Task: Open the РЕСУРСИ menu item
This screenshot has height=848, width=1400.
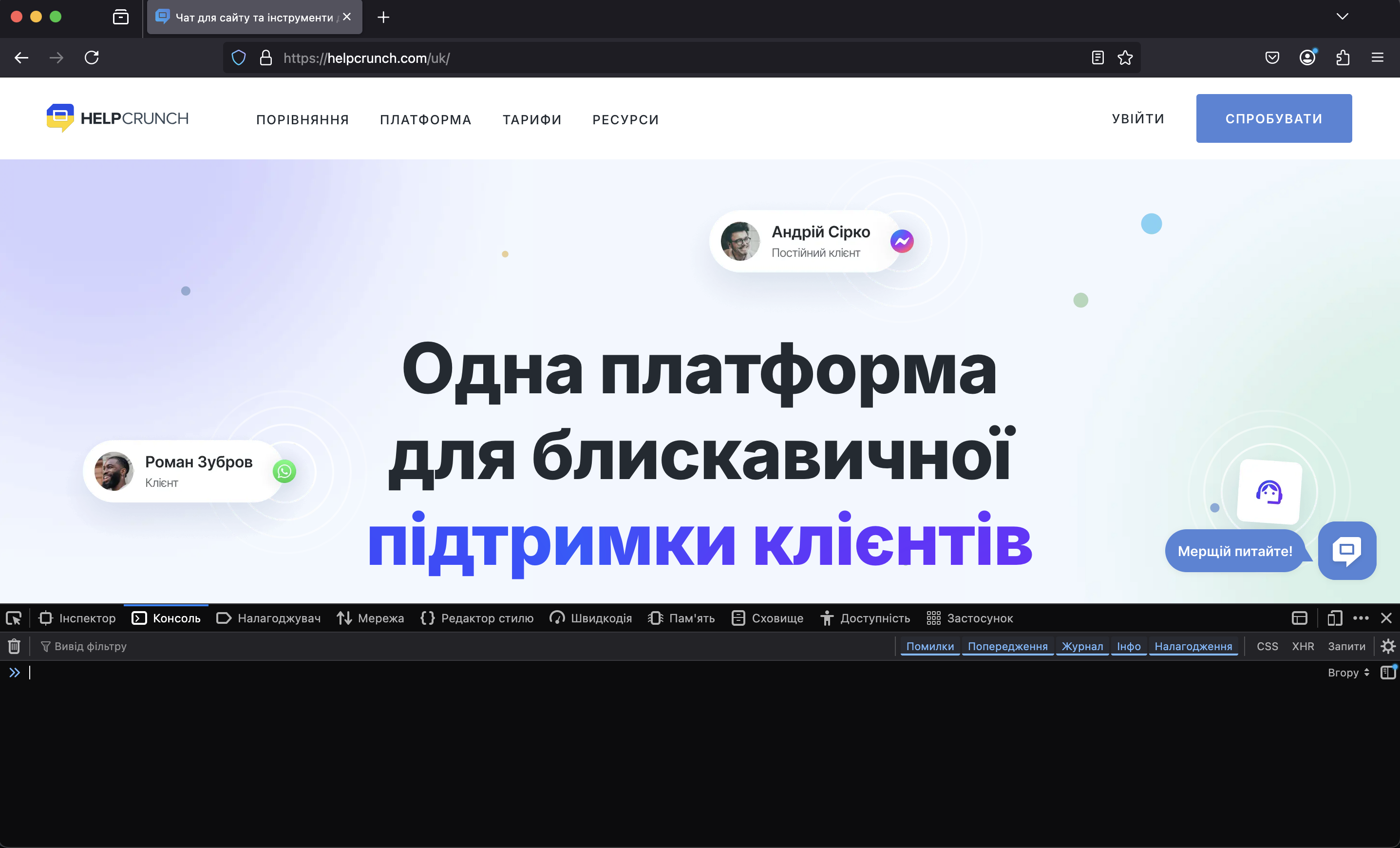Action: tap(625, 119)
